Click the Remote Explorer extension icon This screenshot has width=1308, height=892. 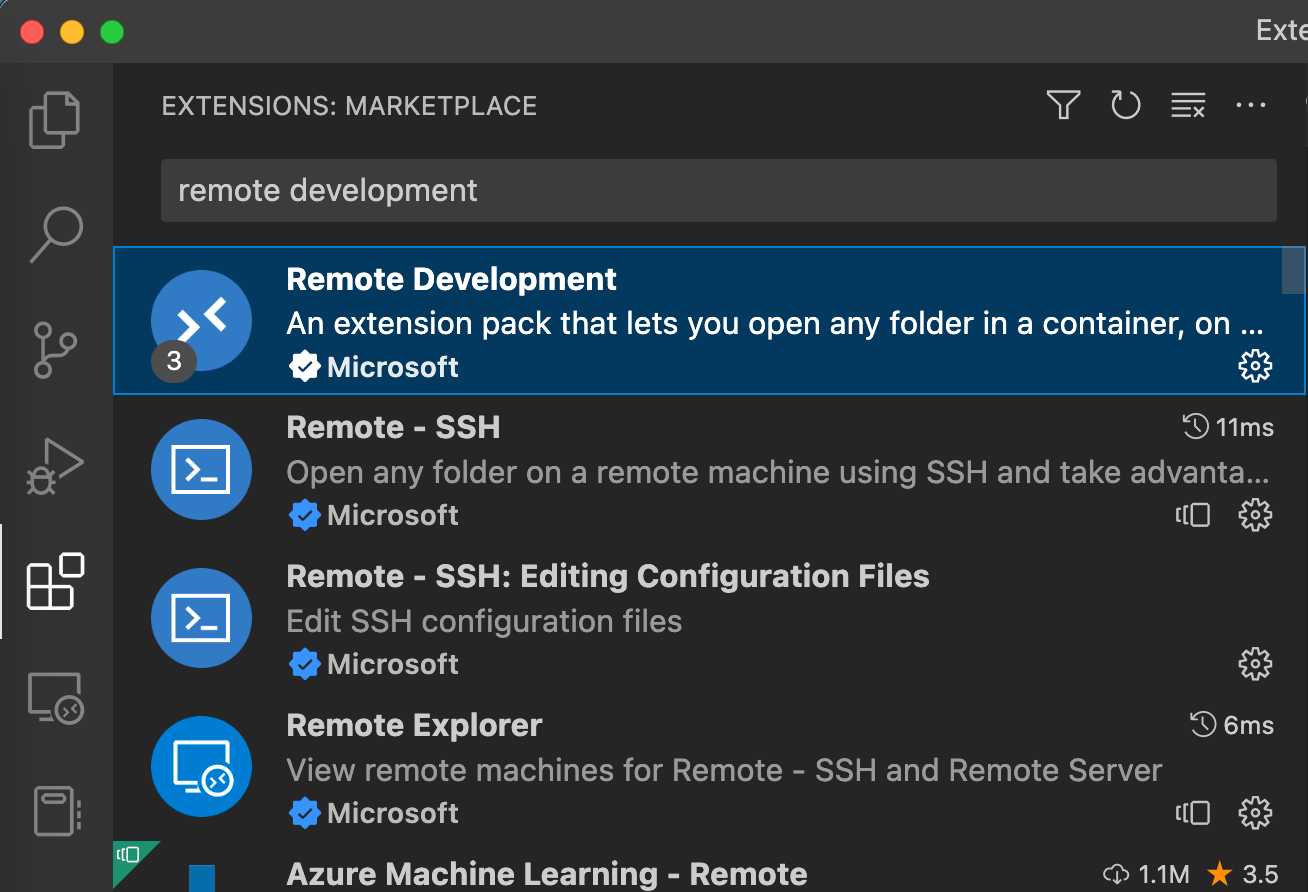pos(201,766)
